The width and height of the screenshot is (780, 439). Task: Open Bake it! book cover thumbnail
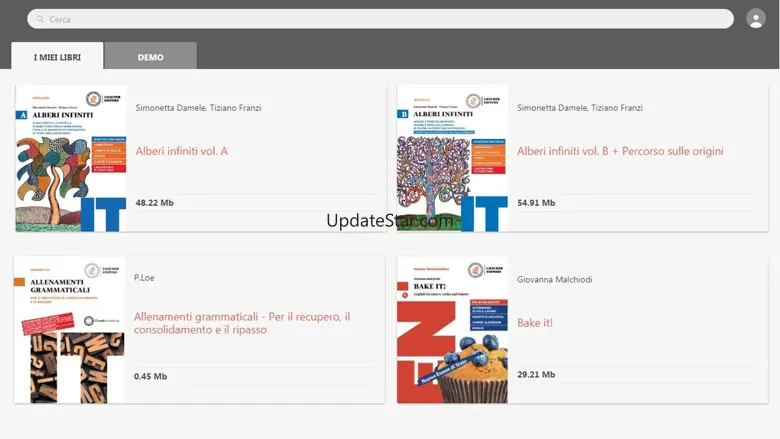click(x=452, y=330)
